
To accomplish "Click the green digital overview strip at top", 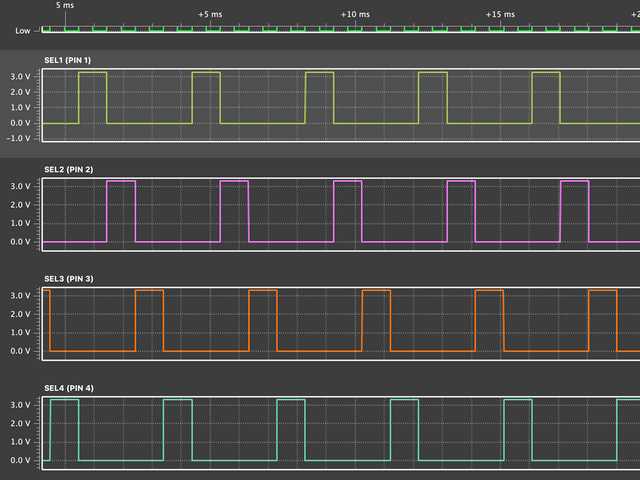I will tap(340, 29).
